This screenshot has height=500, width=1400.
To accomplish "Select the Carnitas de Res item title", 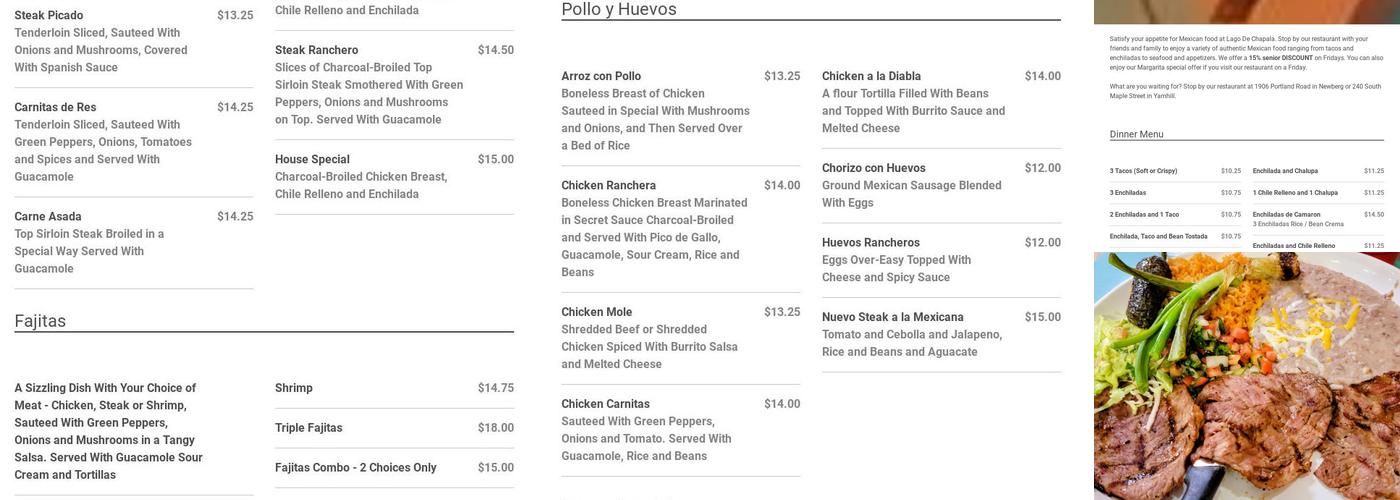I will (55, 107).
